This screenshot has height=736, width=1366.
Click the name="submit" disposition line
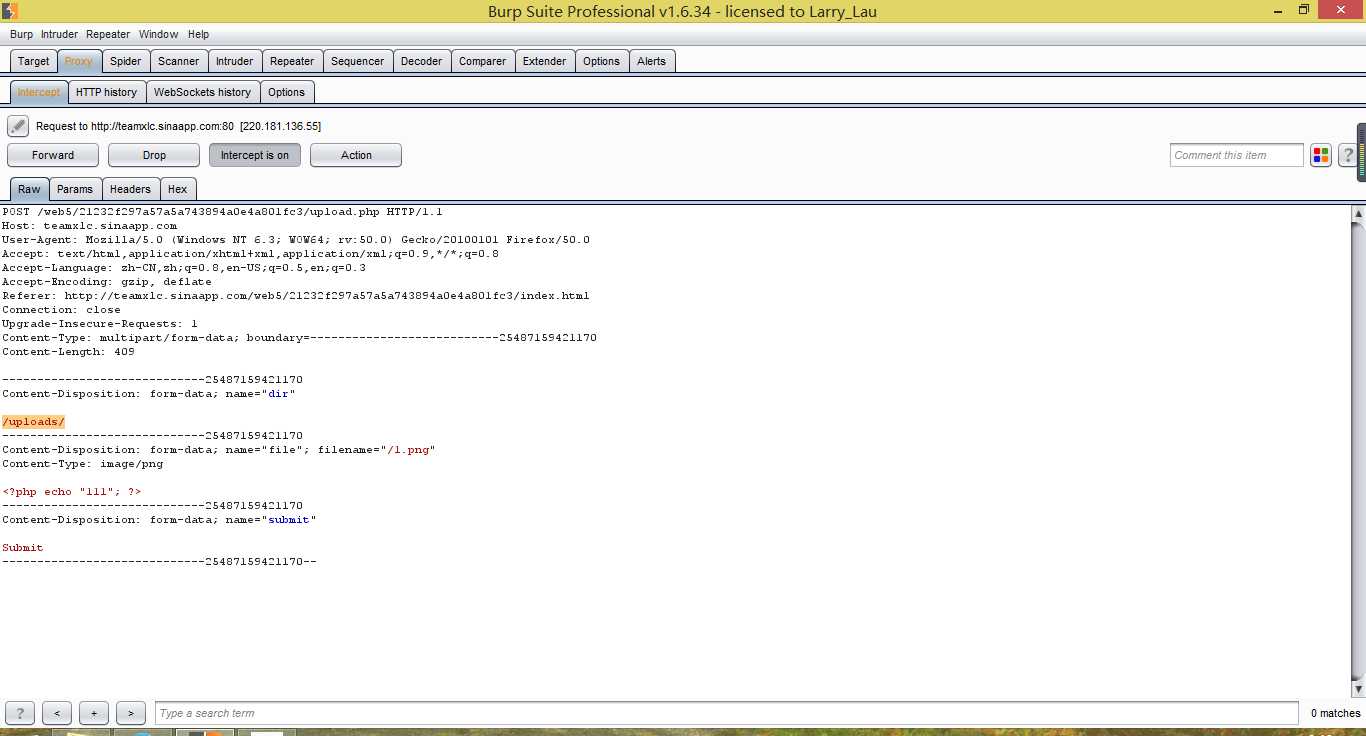pos(159,520)
